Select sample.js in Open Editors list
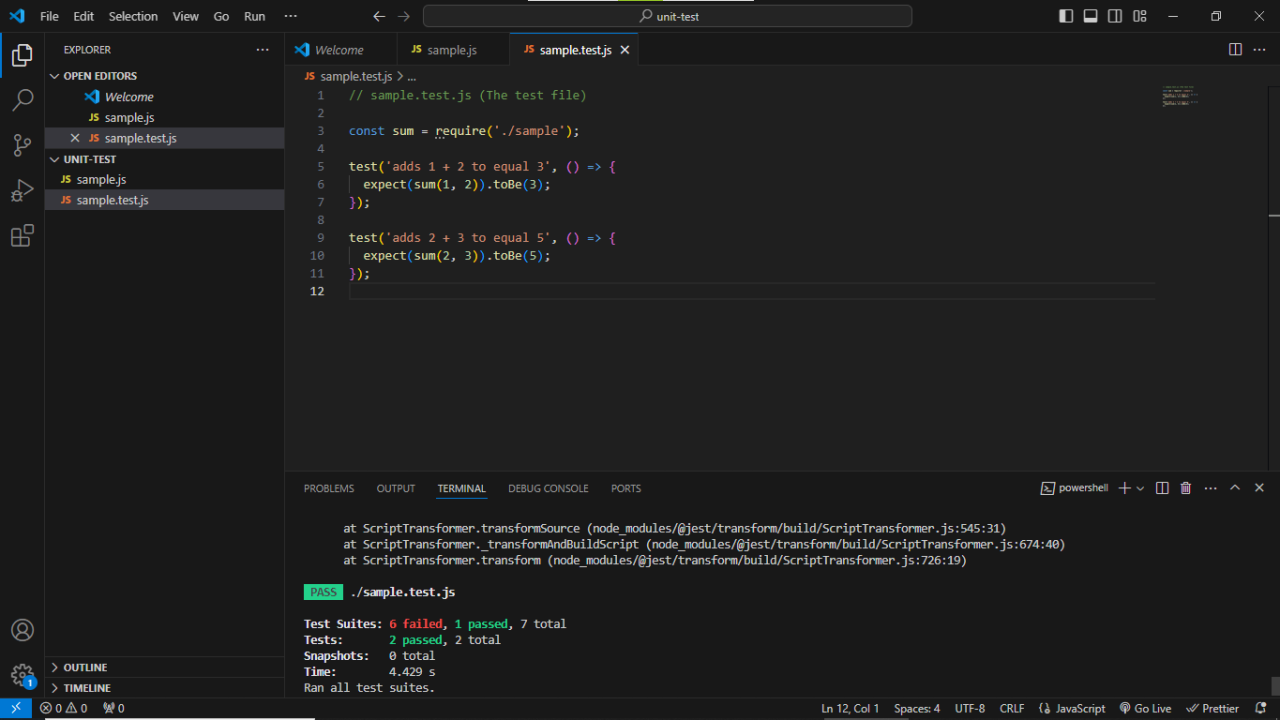The image size is (1280, 720). 164,118
